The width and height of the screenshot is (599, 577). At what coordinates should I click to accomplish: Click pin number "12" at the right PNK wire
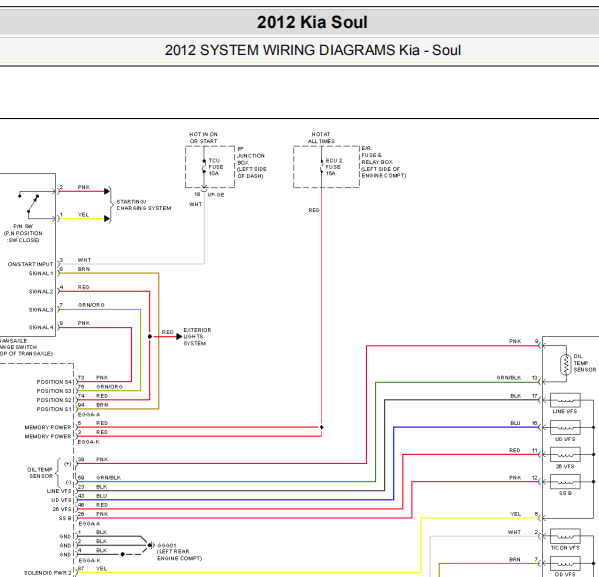(x=535, y=478)
